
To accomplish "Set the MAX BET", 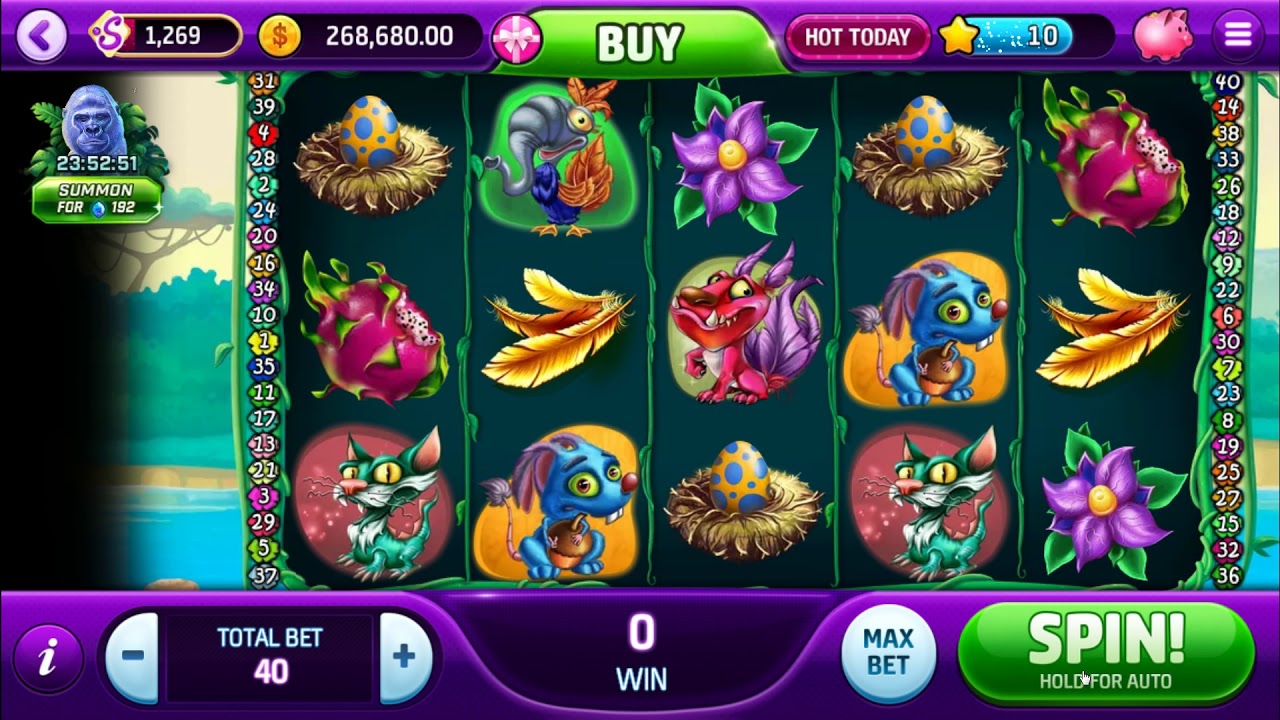I will pos(888,652).
